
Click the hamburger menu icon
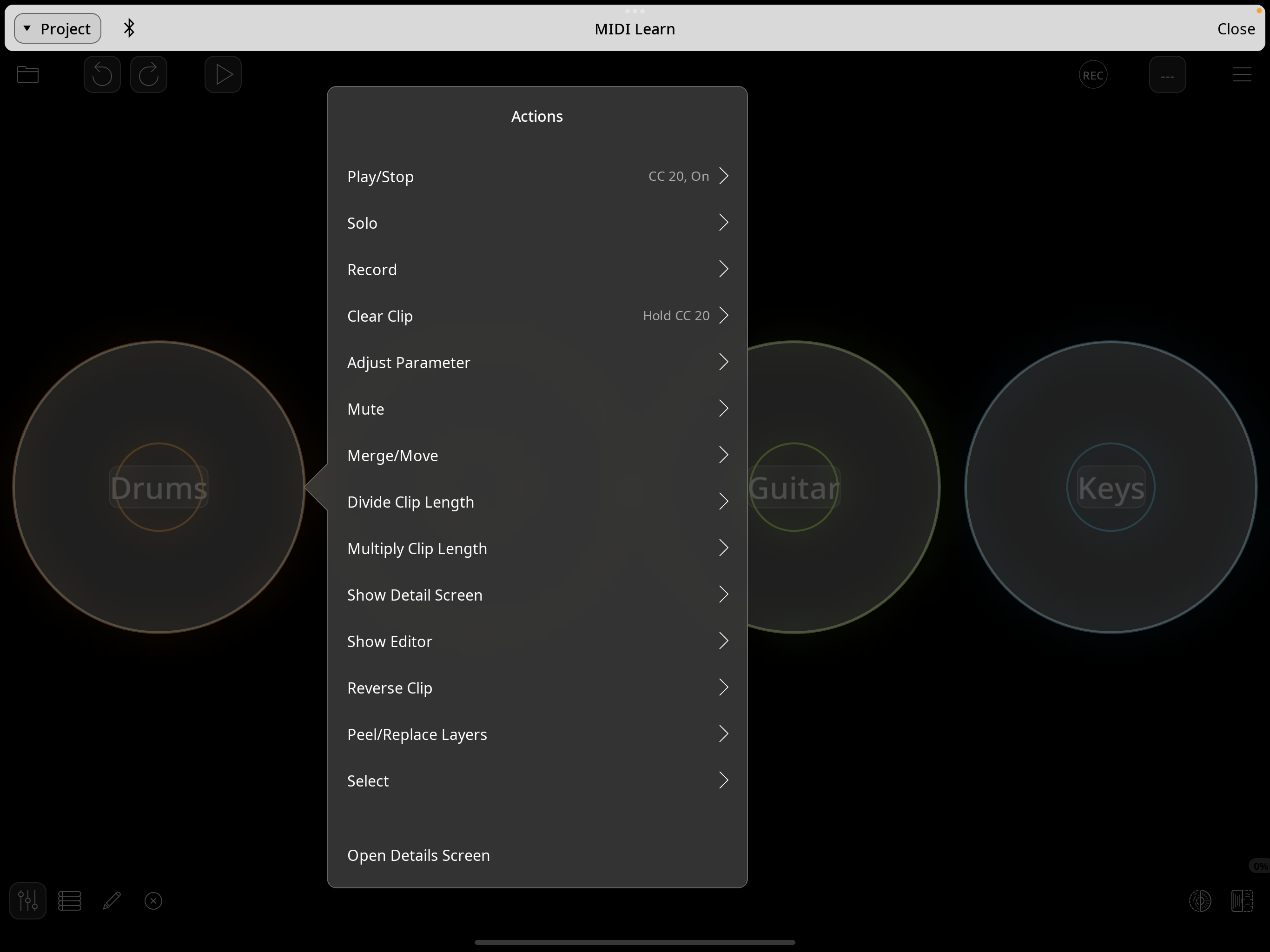pos(1241,75)
